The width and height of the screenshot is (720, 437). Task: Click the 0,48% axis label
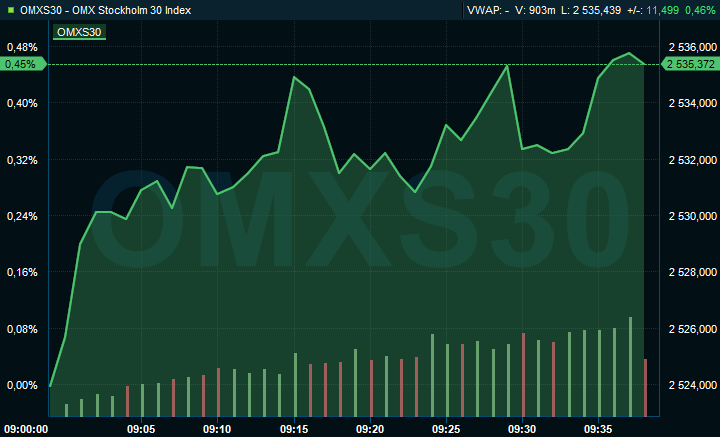pos(22,47)
